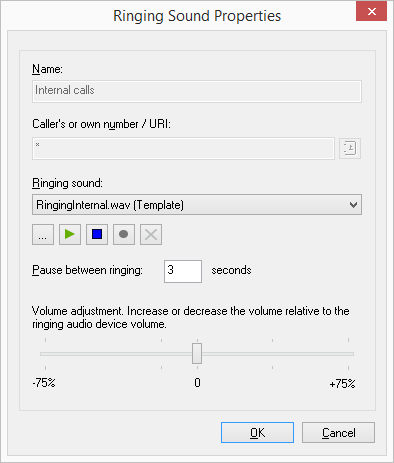Screen dimensions: 394x463
Task: Click the Pause between ringing seconds box
Action: [183, 271]
